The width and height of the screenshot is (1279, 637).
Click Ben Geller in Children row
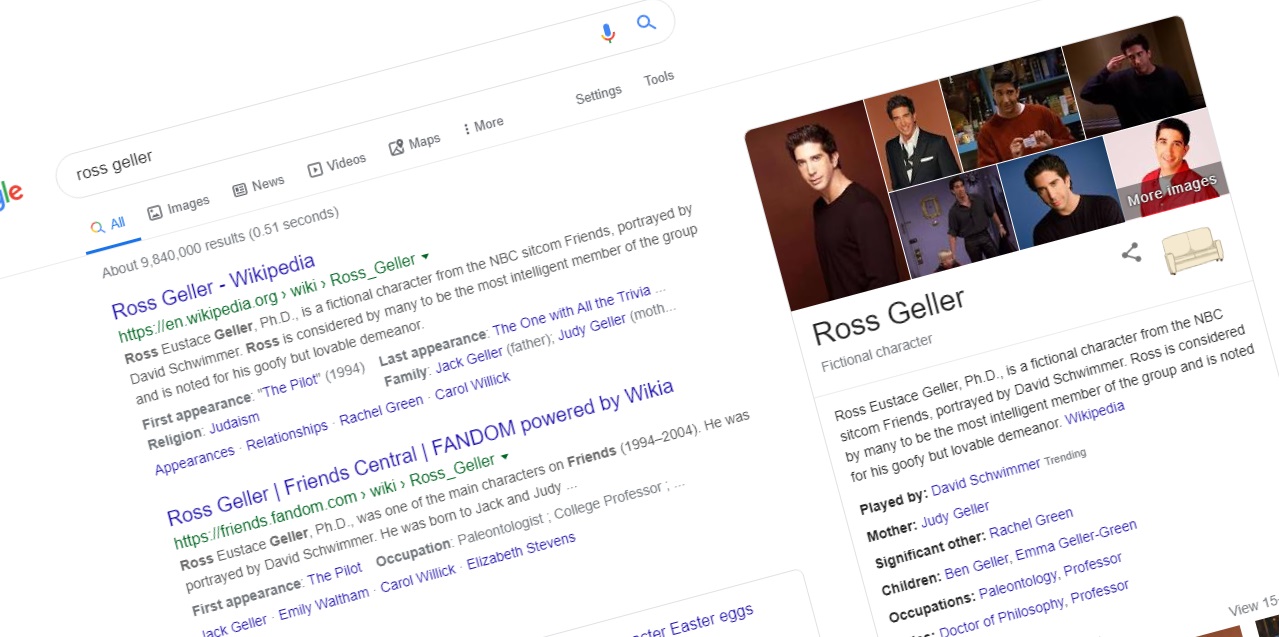click(975, 565)
